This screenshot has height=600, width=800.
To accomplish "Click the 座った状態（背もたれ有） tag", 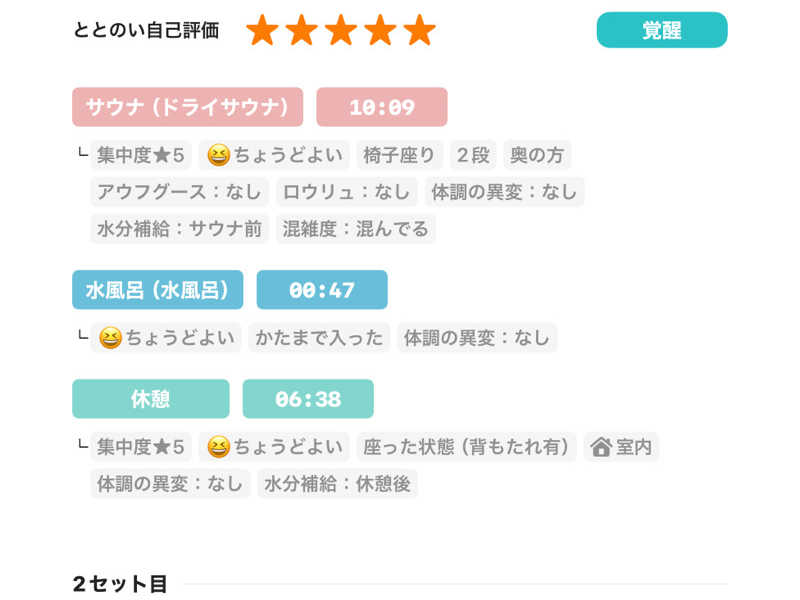I will [x=480, y=447].
